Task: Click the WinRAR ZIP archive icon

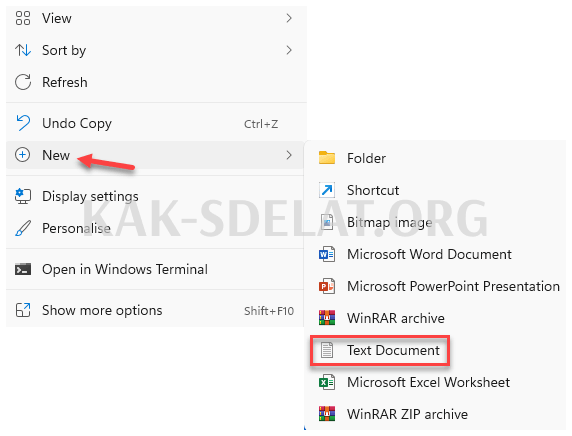Action: coord(326,414)
